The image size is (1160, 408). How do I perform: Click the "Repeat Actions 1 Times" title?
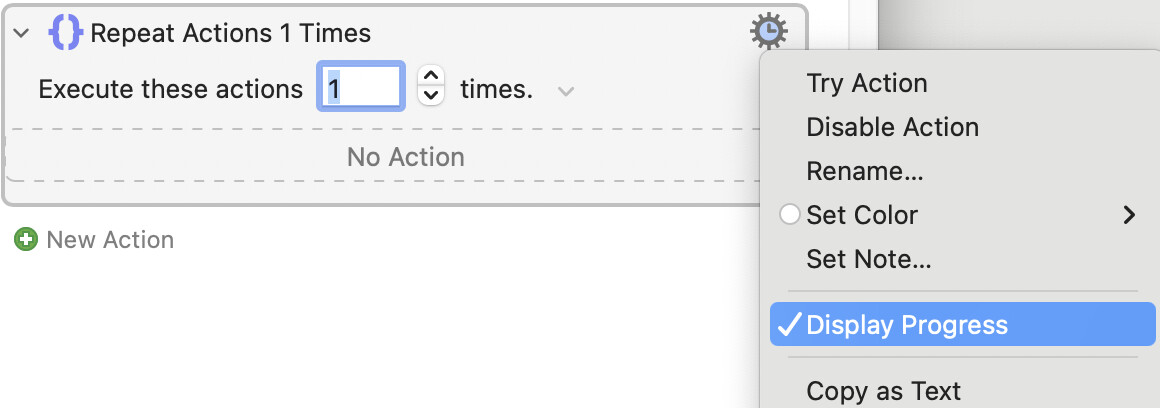(x=230, y=33)
